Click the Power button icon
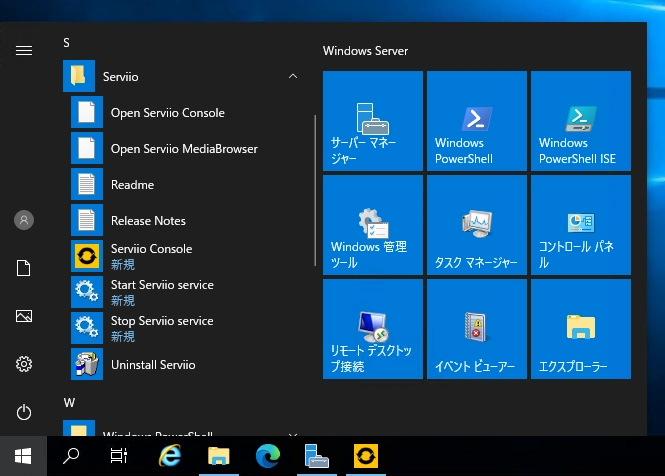The height and width of the screenshot is (476, 665). coord(24,412)
